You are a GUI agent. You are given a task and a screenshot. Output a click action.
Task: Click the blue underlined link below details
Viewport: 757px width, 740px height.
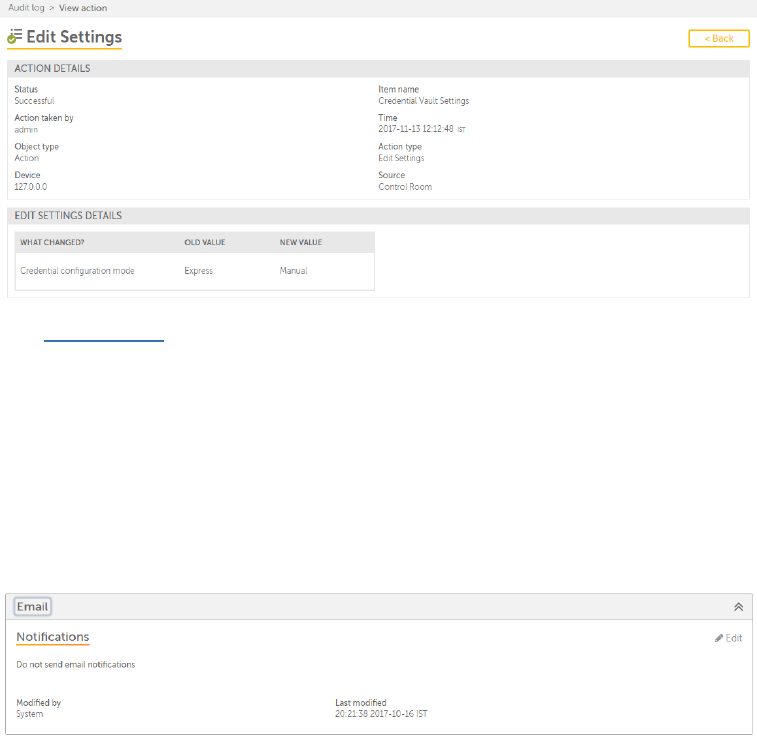tap(103, 341)
